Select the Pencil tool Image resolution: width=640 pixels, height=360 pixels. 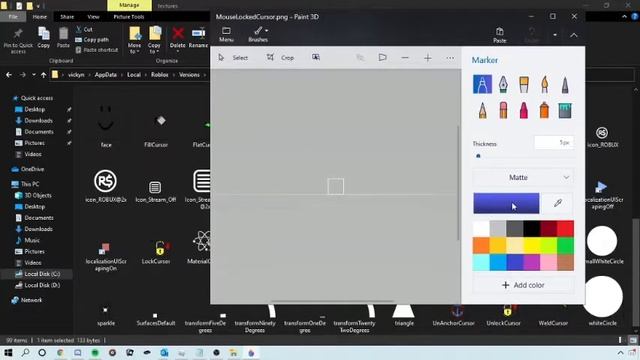point(482,110)
